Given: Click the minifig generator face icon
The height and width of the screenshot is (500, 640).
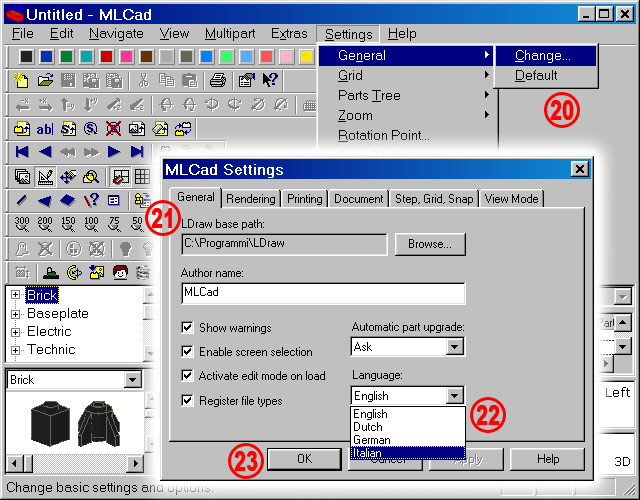Looking at the screenshot, I should [x=120, y=272].
